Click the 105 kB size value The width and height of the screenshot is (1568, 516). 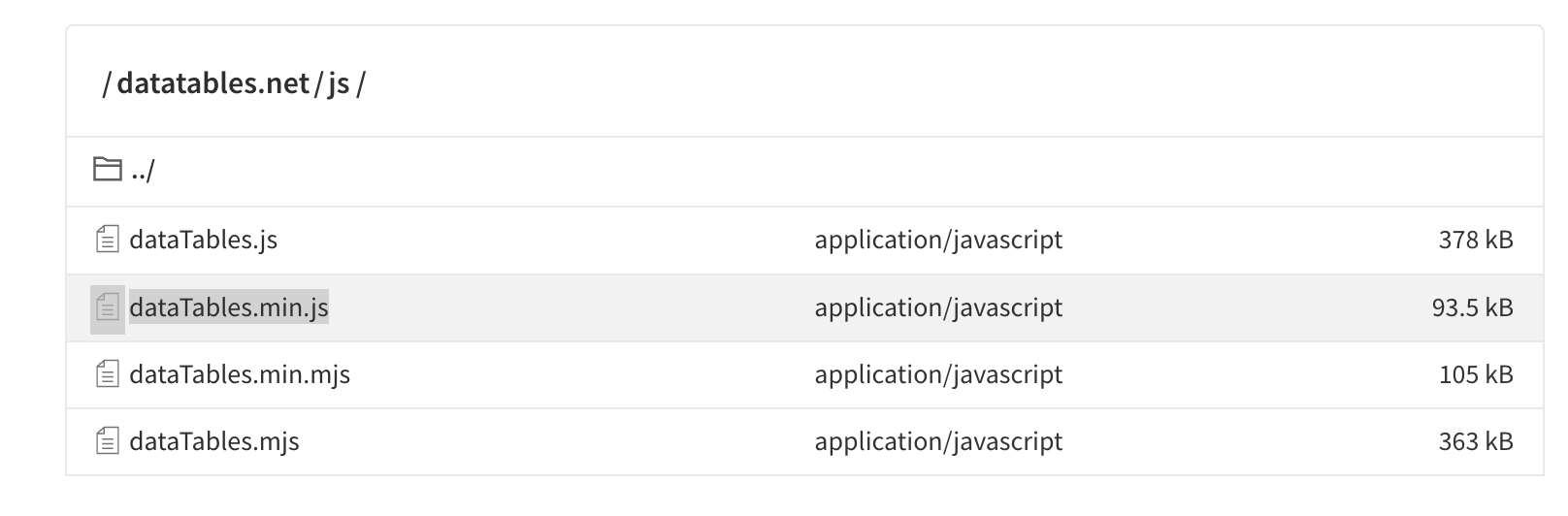[x=1476, y=374]
